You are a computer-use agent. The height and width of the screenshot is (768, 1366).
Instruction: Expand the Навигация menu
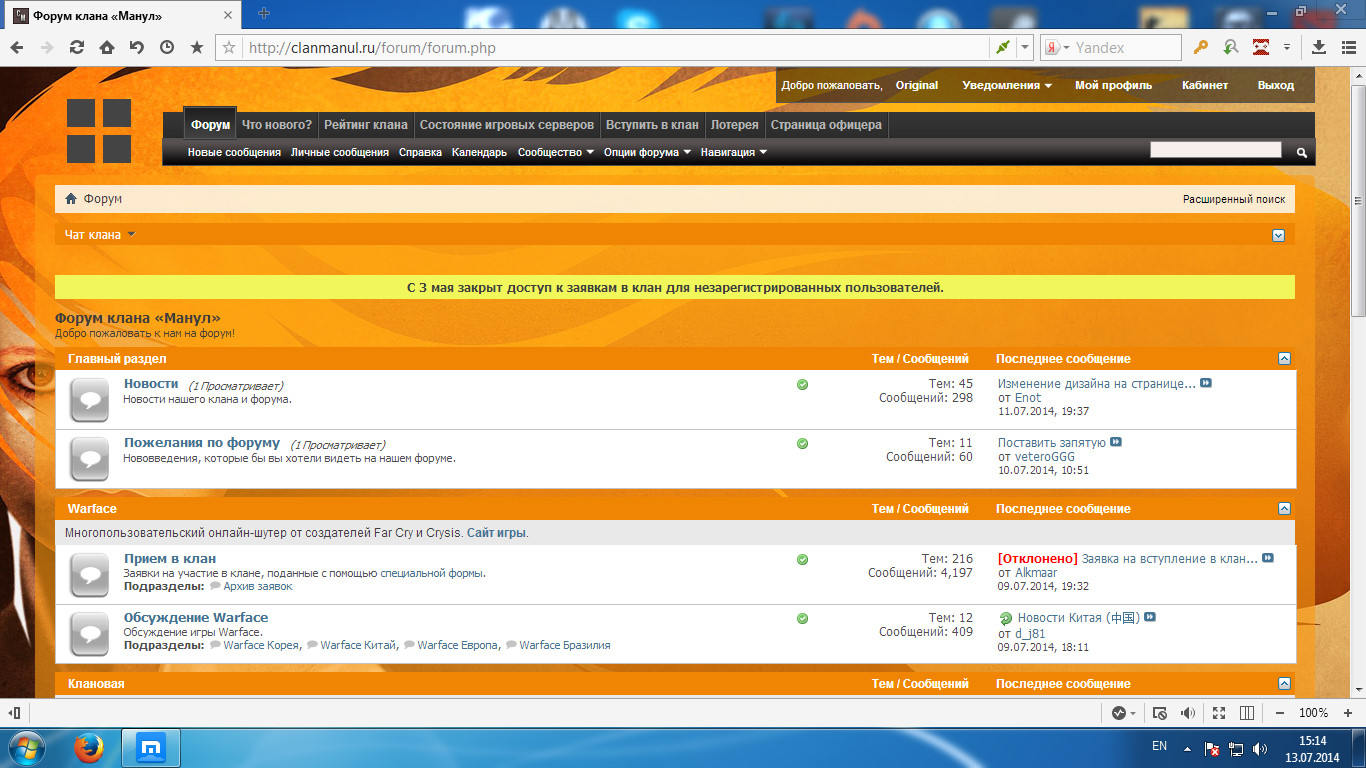(734, 152)
